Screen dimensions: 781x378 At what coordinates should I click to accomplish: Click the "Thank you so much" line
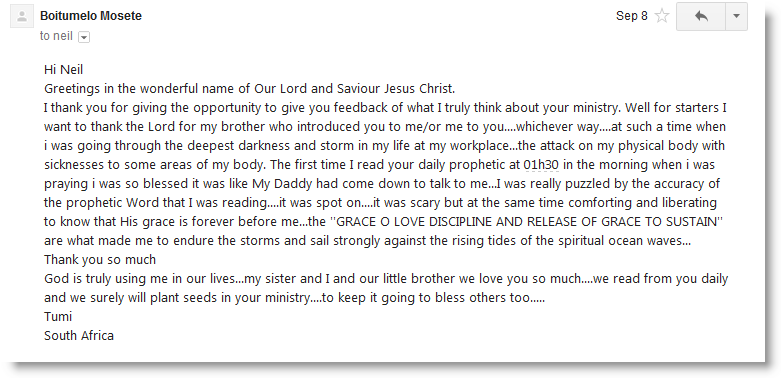[100, 259]
